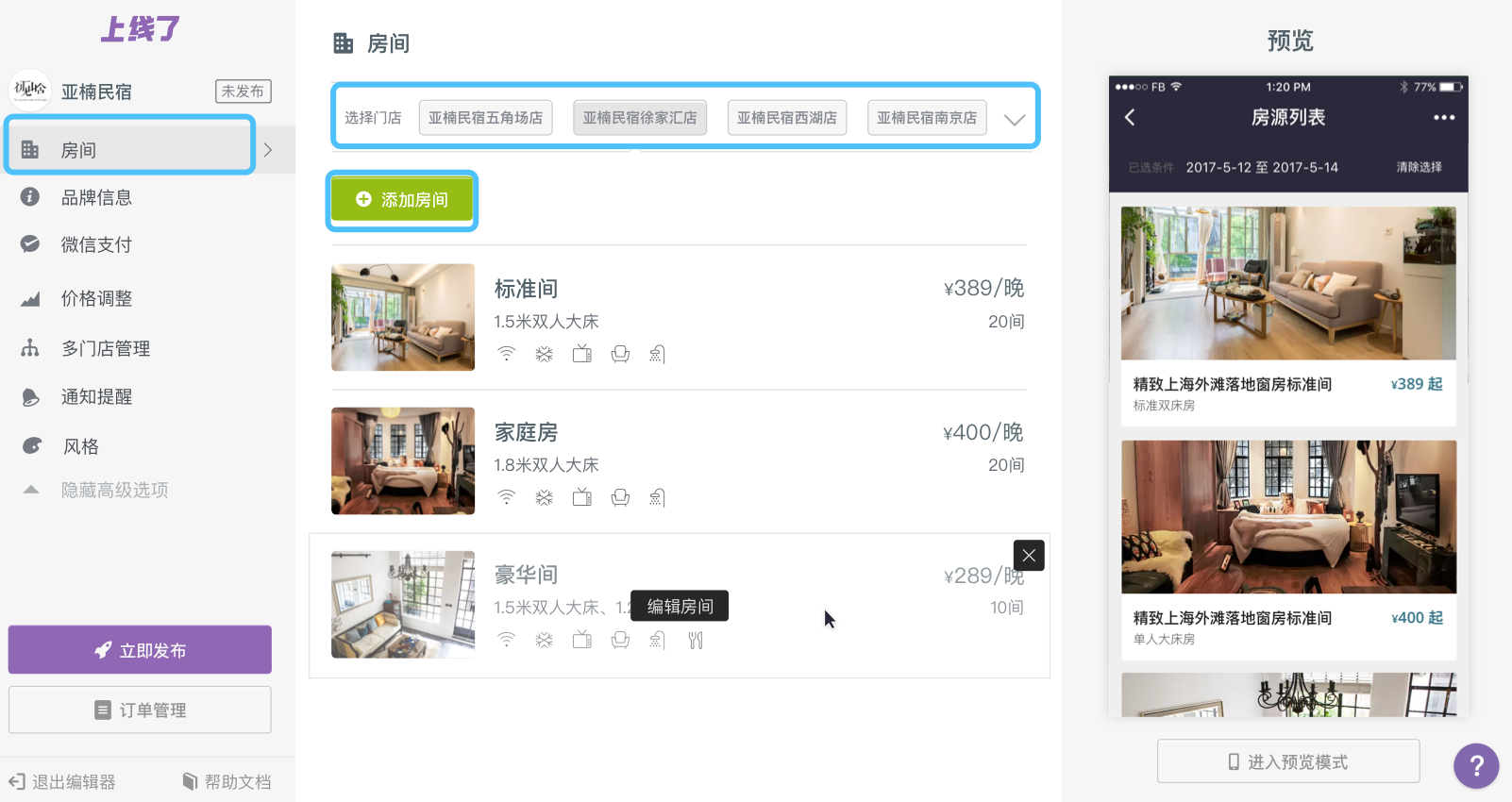Open the purple help question-mark button
The width and height of the screenshot is (1512, 802).
click(1476, 765)
